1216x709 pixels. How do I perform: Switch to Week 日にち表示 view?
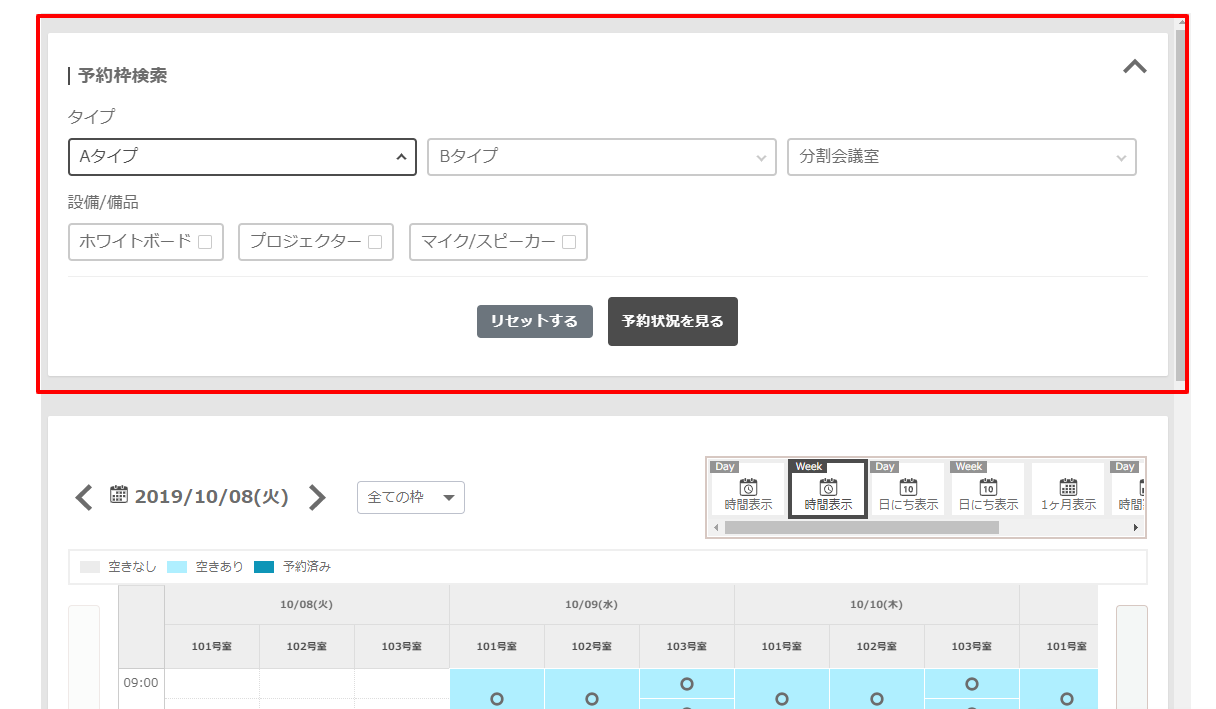[x=988, y=490]
